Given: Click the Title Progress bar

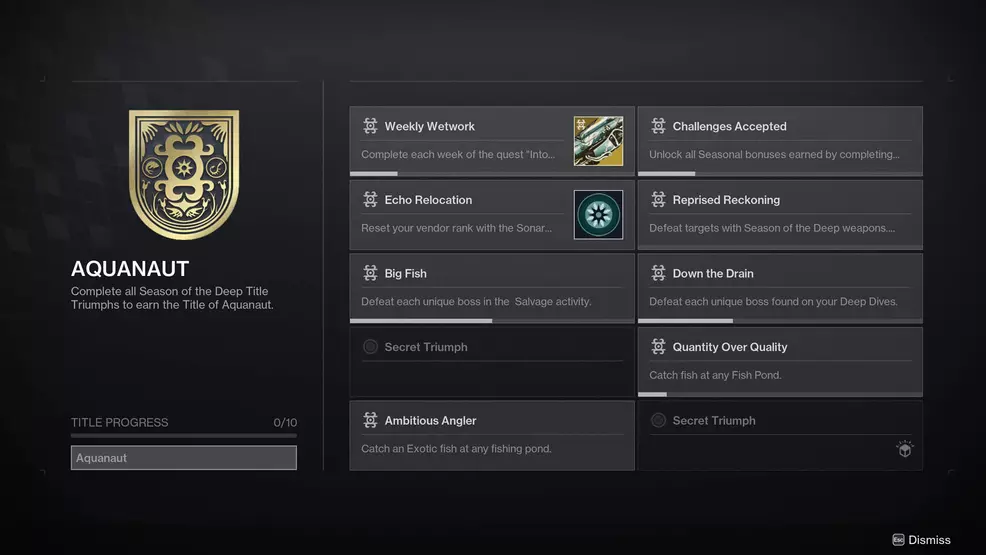Looking at the screenshot, I should pos(184,435).
